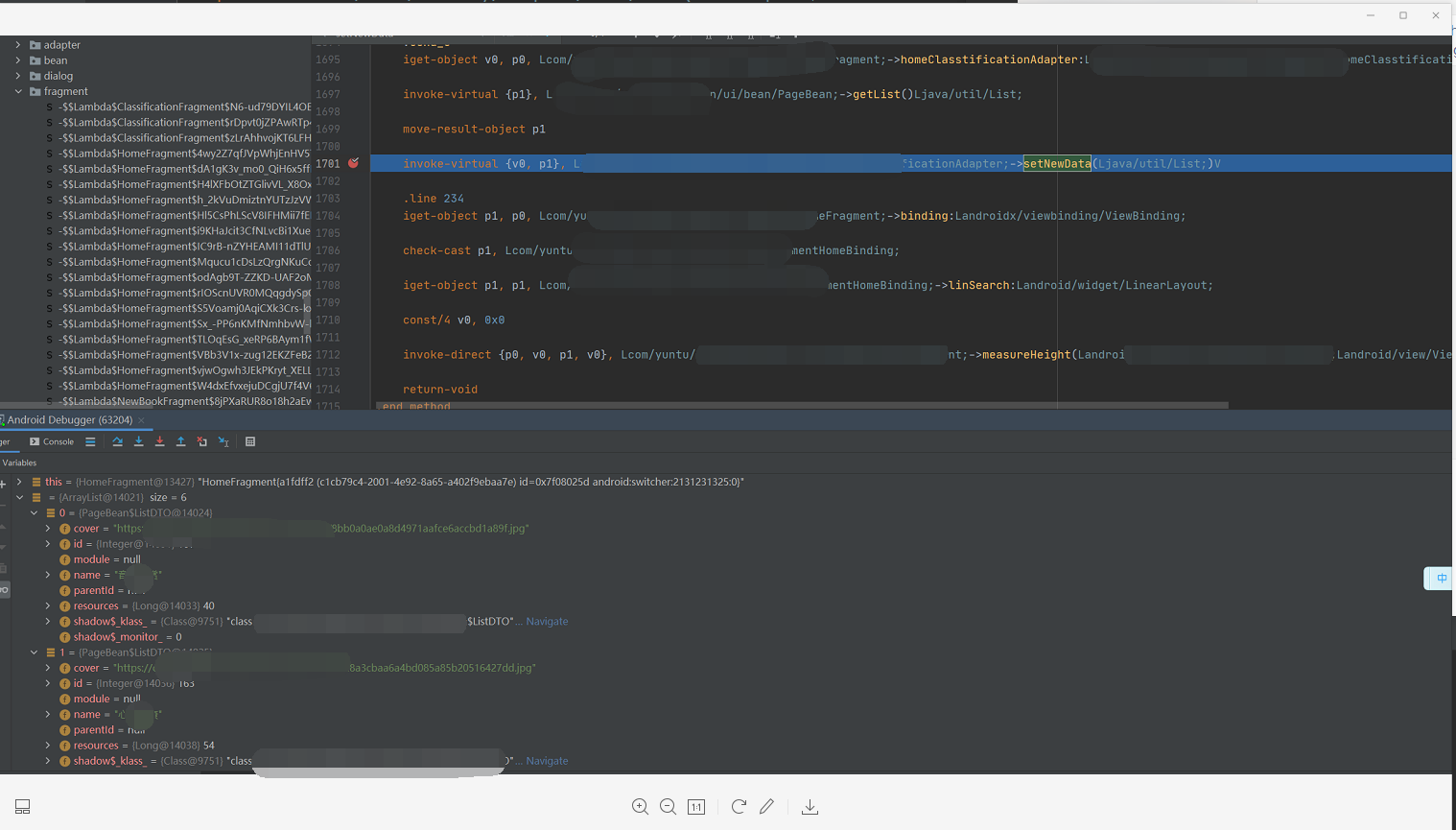Screen dimensions: 1456x830
Task: Click the Step Into arrow icon
Action: point(138,441)
